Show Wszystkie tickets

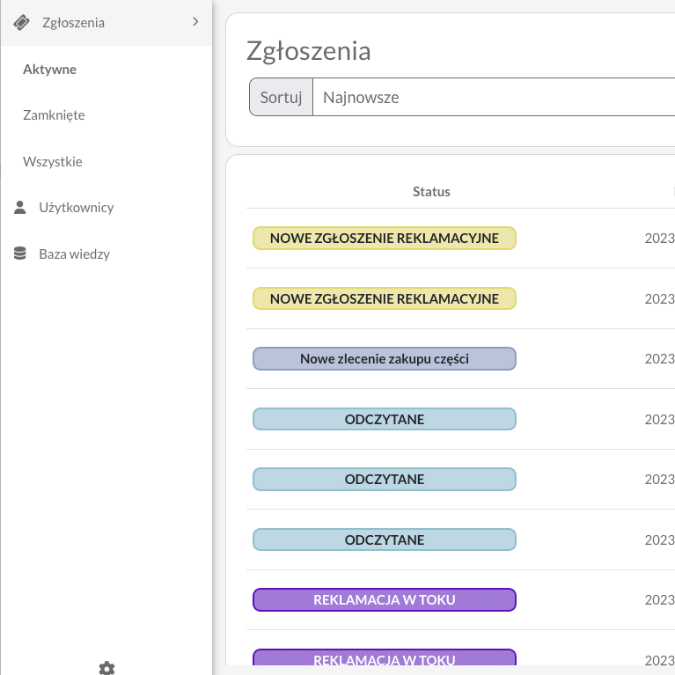53,162
